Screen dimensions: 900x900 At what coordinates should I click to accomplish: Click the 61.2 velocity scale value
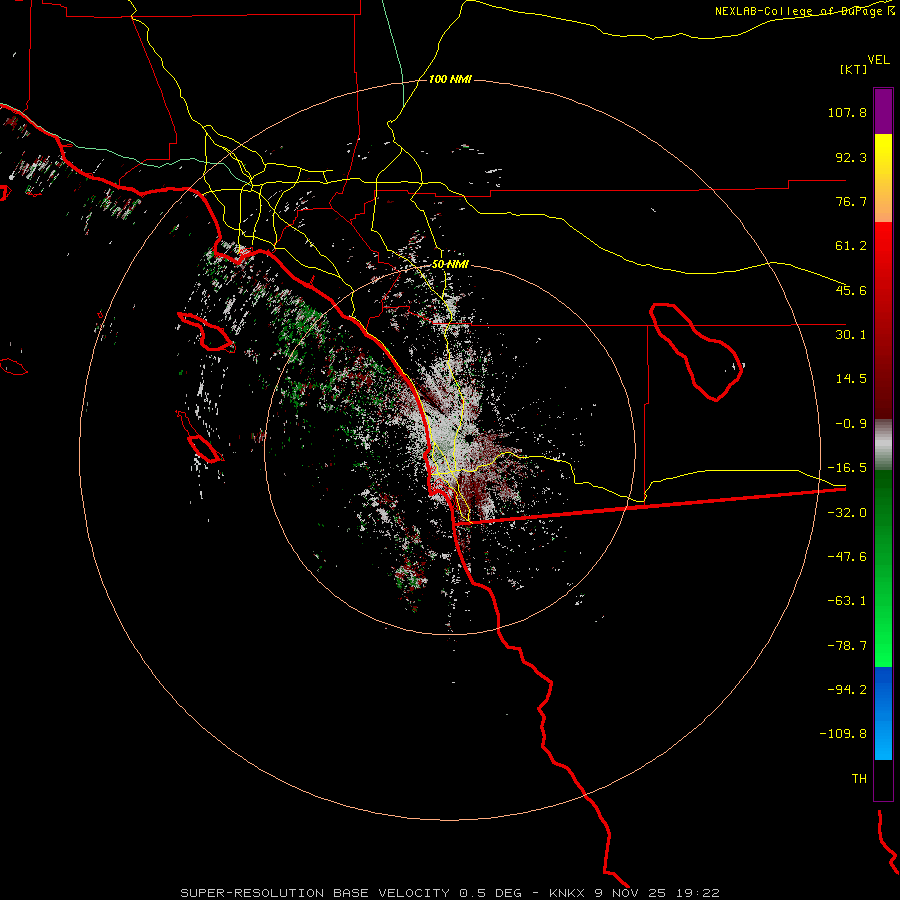pos(851,246)
